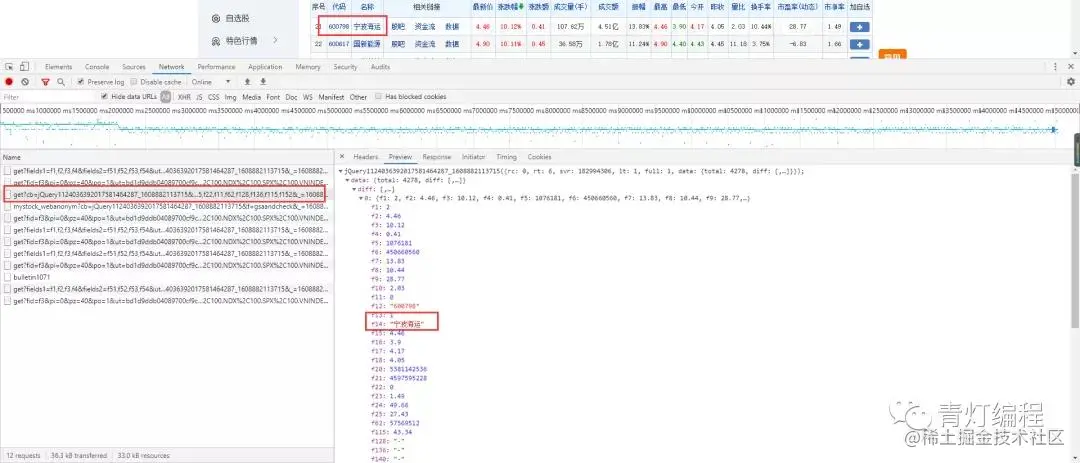Toggle device toolbar icon in DevTools
This screenshot has width=1080, height=463.
24,67
